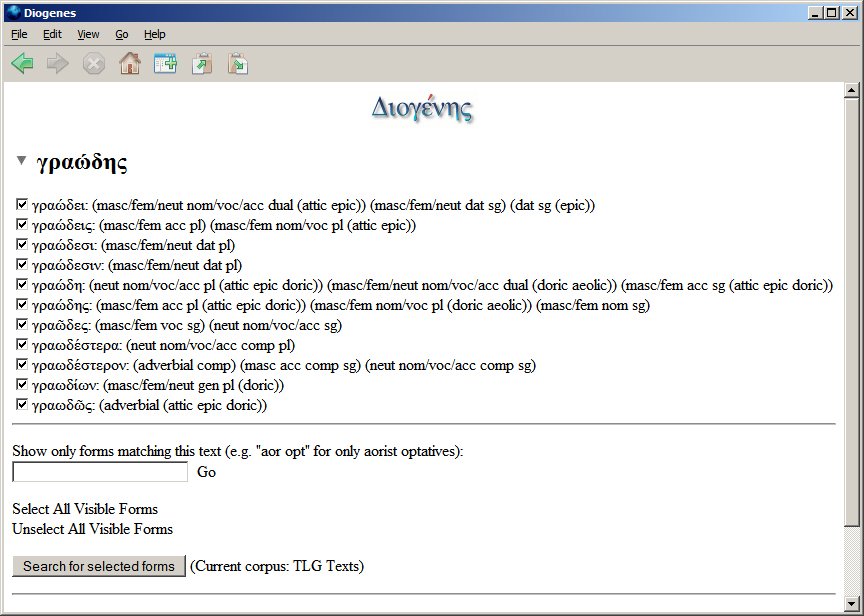Go to the home page icon

tap(129, 64)
